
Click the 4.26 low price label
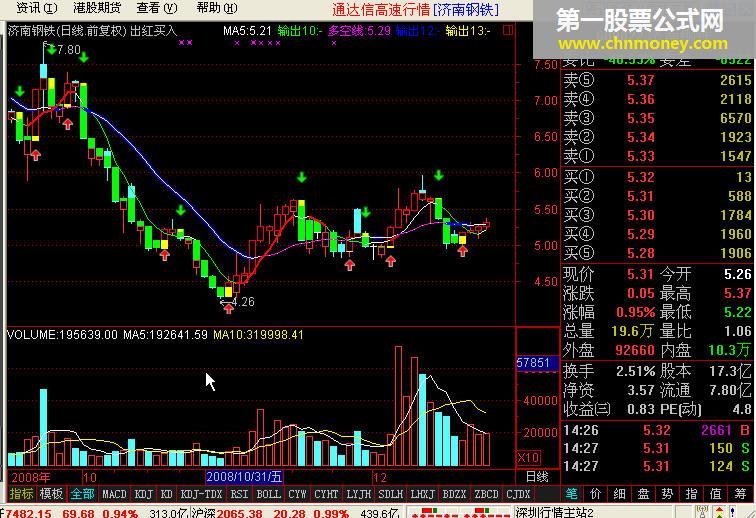243,302
